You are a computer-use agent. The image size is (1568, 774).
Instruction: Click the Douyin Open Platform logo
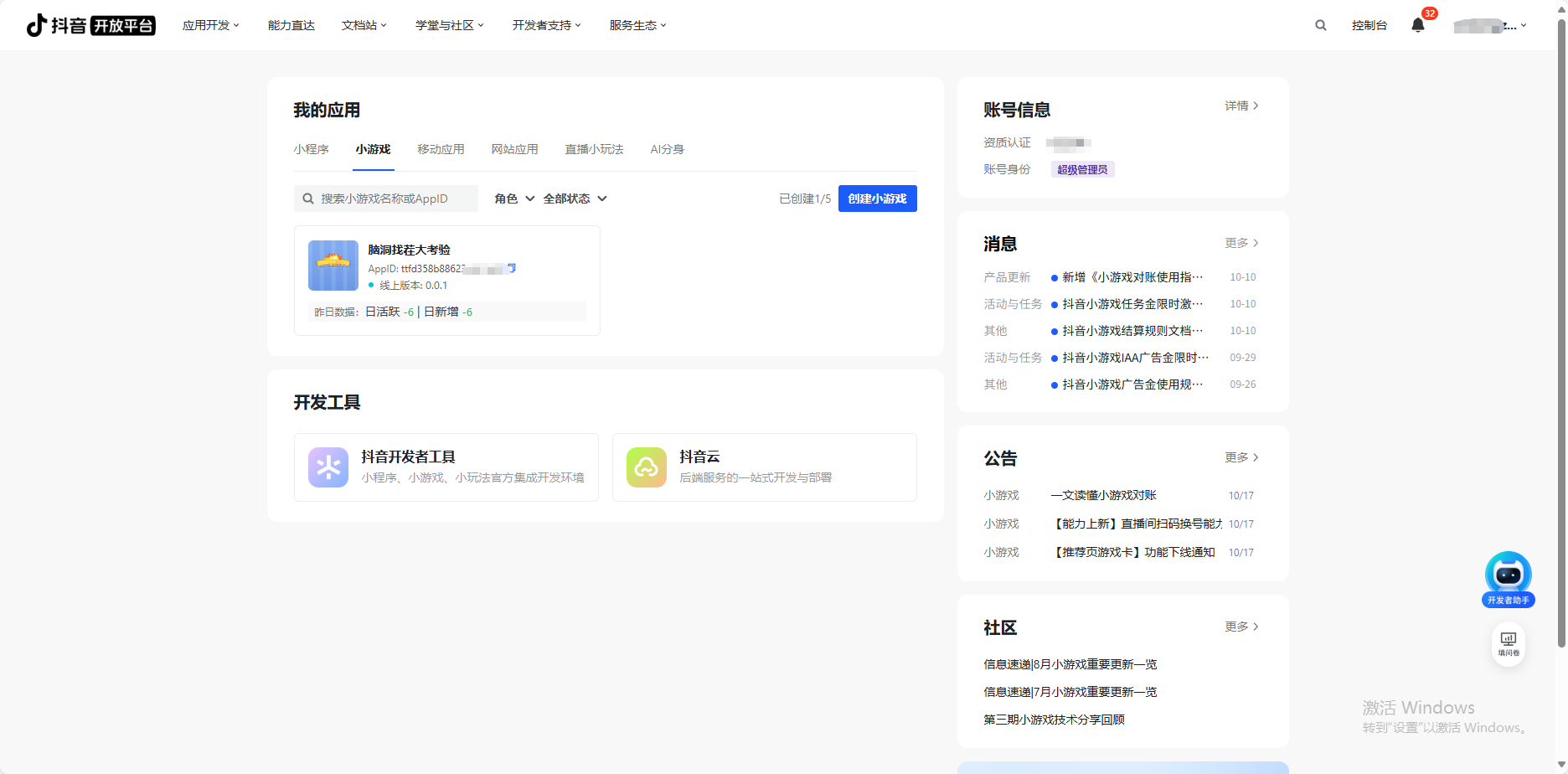(90, 25)
